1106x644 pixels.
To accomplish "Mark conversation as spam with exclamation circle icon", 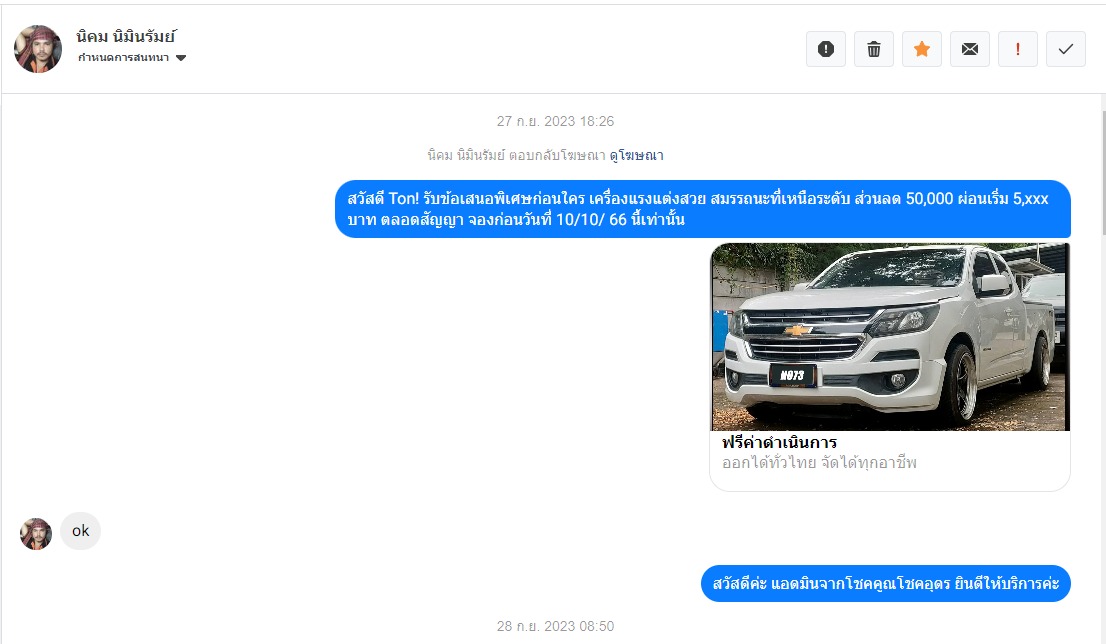I will coord(825,49).
